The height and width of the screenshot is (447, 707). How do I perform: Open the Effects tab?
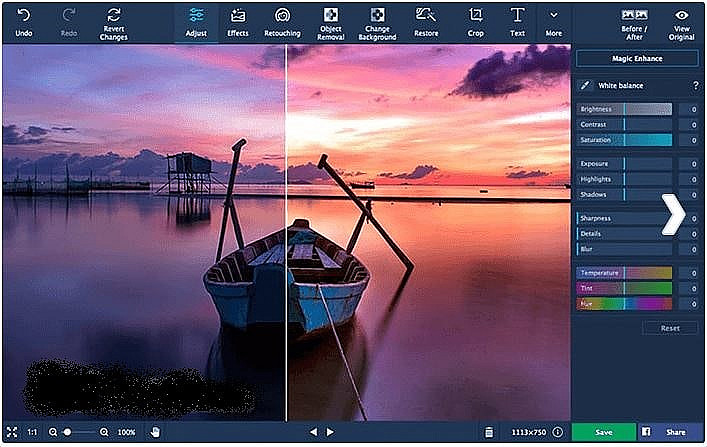pos(238,23)
